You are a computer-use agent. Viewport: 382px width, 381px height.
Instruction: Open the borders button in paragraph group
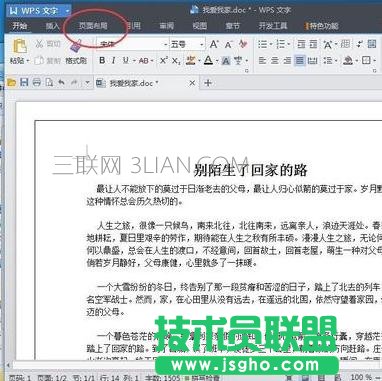tap(366, 60)
